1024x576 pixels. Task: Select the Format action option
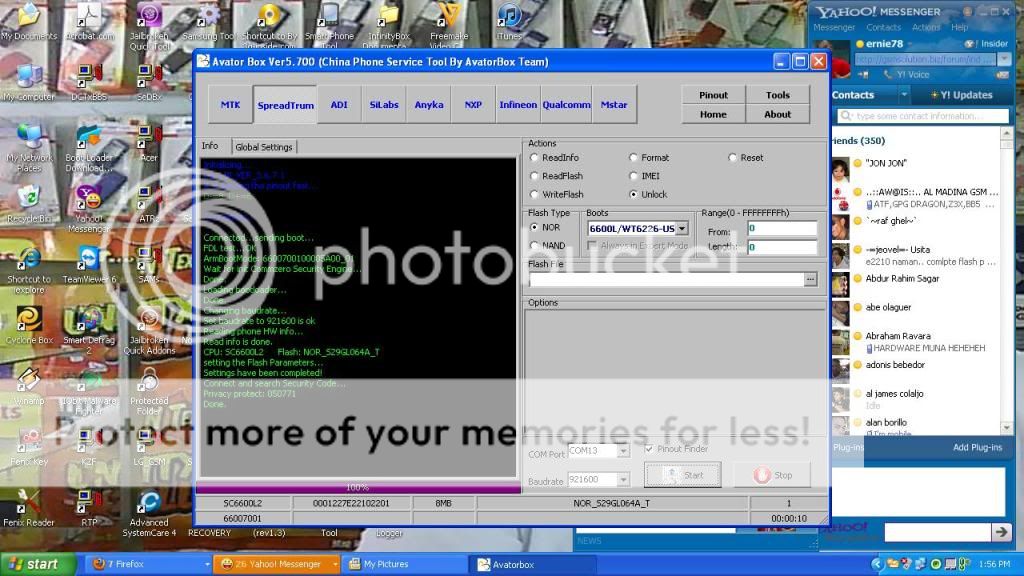(x=634, y=158)
